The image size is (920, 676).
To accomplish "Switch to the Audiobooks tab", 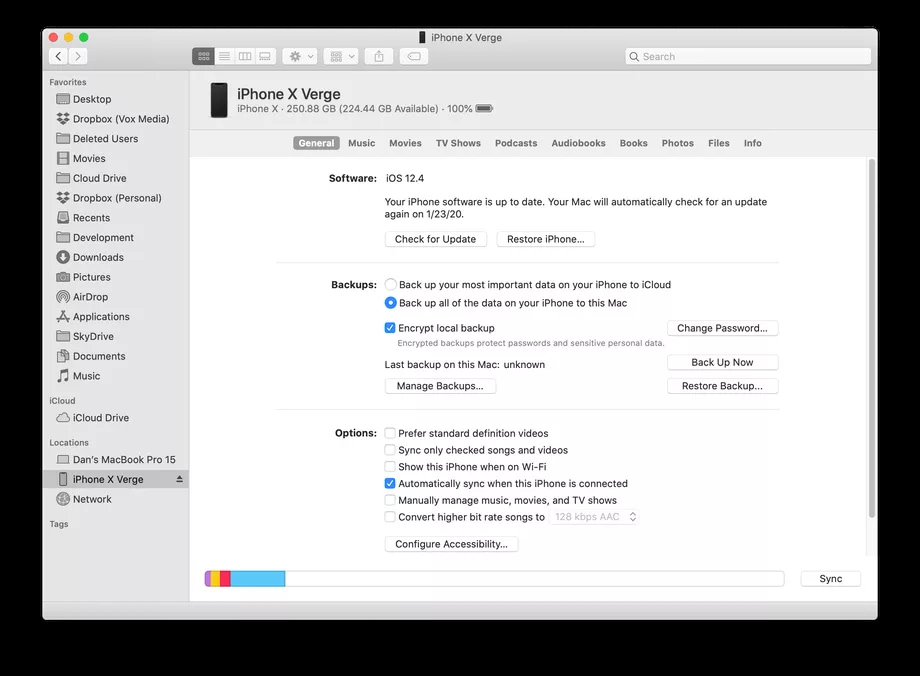I will click(x=579, y=143).
